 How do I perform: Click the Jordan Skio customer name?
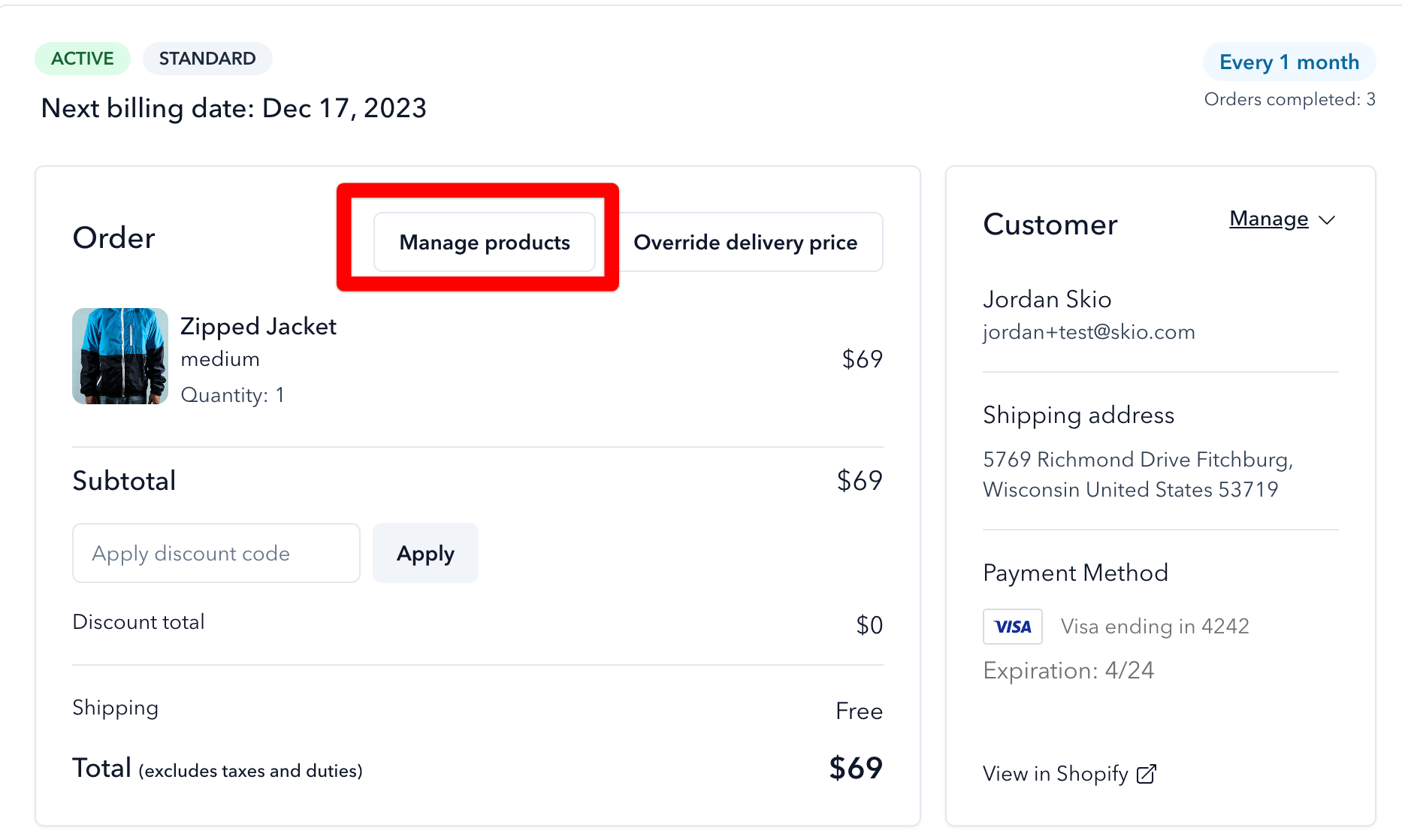[1047, 299]
